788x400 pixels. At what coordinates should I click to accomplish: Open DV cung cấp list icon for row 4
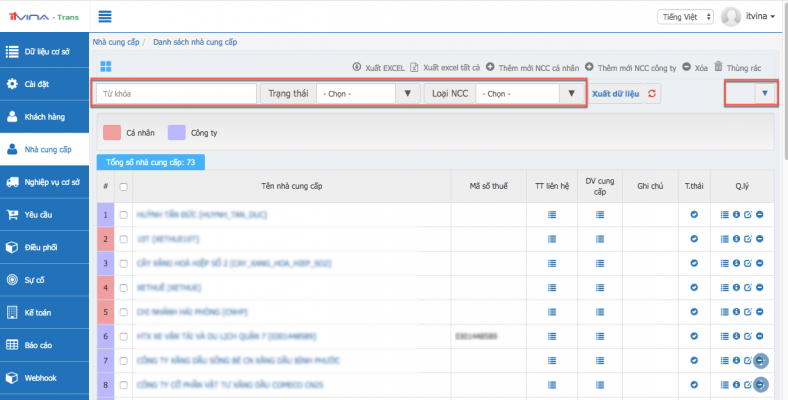(599, 287)
